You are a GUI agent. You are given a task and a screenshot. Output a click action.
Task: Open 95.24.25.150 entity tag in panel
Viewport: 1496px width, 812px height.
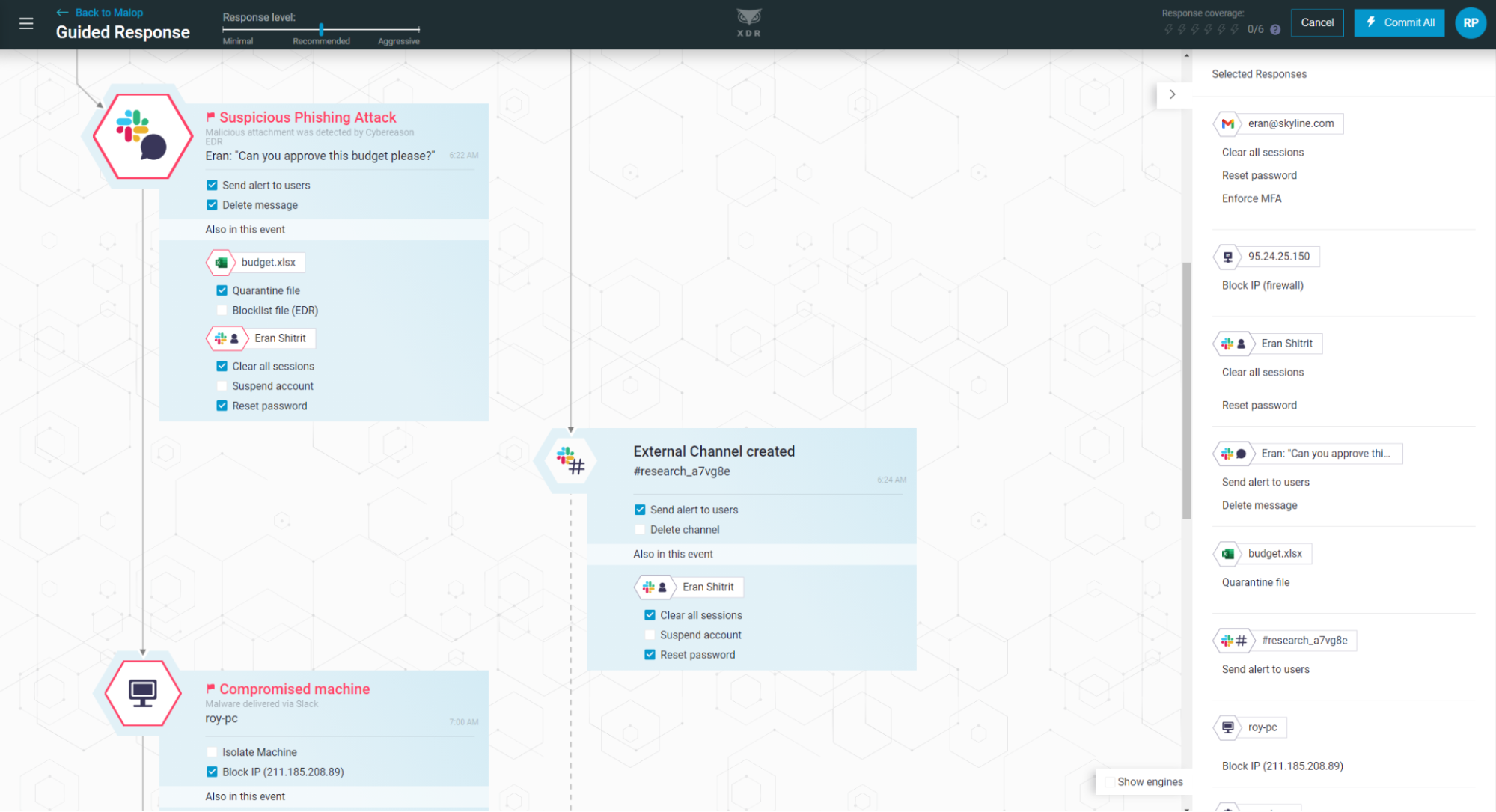click(x=1278, y=257)
